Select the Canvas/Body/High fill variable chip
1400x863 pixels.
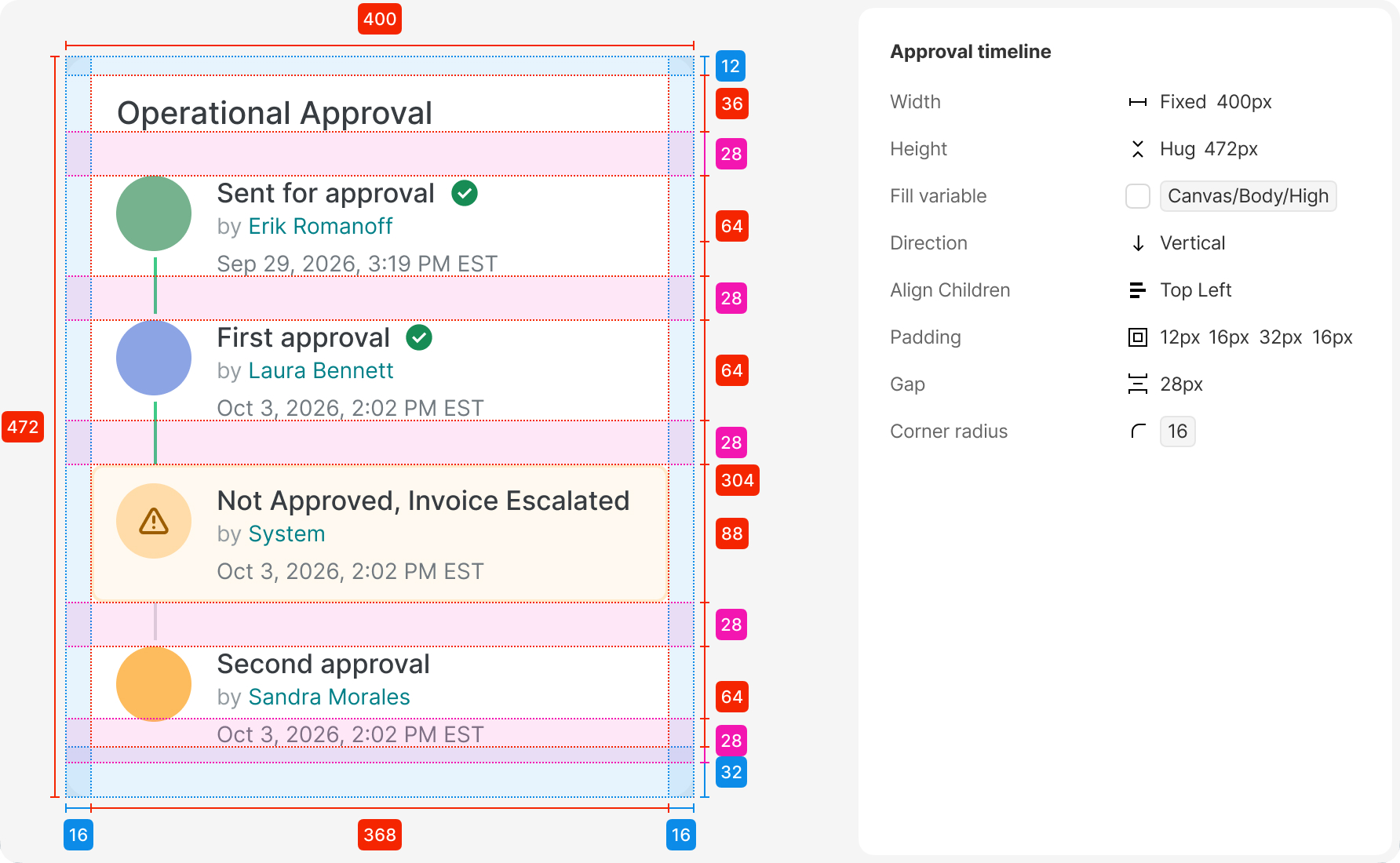1248,196
